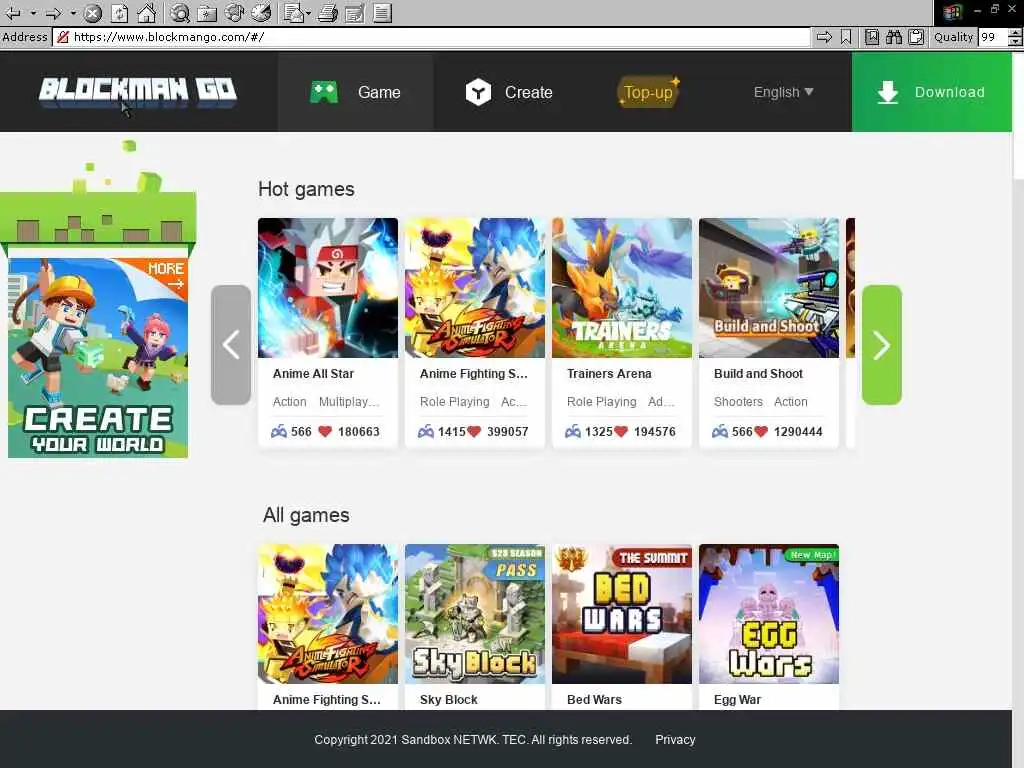The image size is (1024, 768).
Task: Click the Windows flag logo in title bar
Action: coord(952,12)
